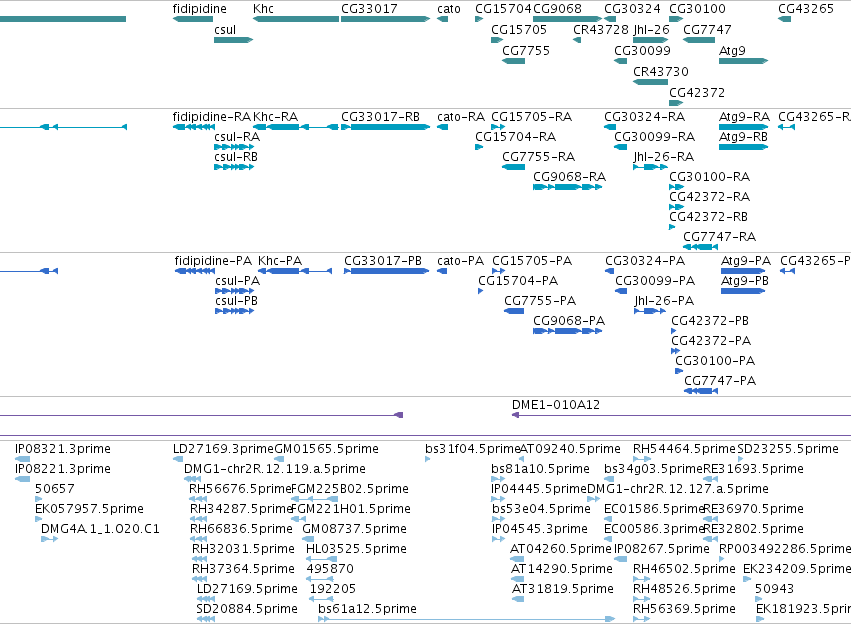Click the 495870 EST label
This screenshot has height=624, width=851.
tap(330, 569)
